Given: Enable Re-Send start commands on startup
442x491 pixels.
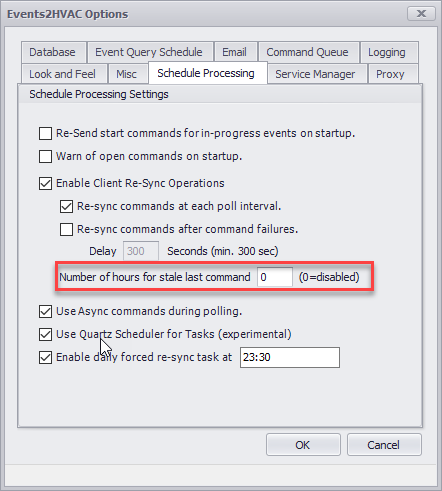Looking at the screenshot, I should (x=45, y=133).
